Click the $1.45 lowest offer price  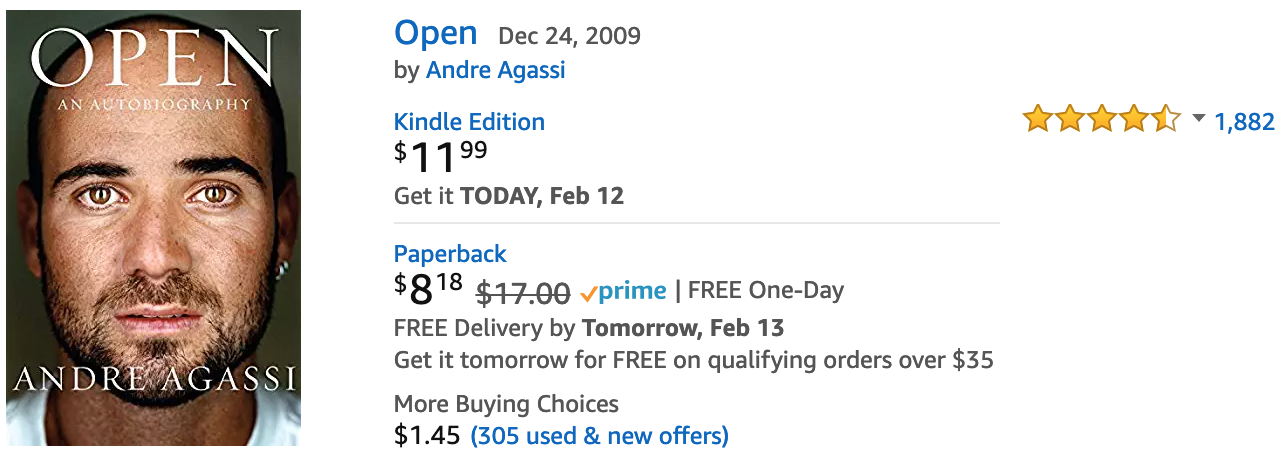pyautogui.click(x=427, y=436)
